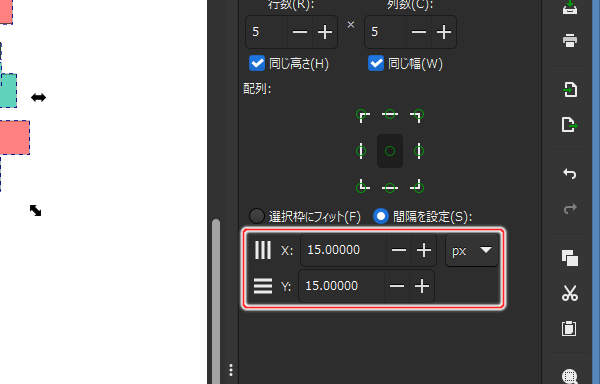This screenshot has width=600, height=384.
Task: Click the Import file icon
Action: click(570, 89)
